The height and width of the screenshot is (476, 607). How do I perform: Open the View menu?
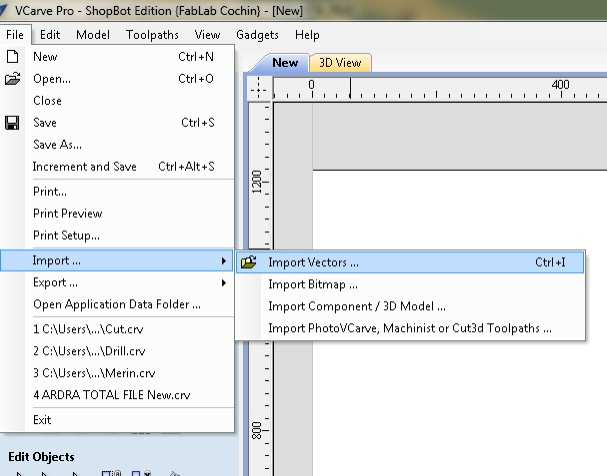coord(207,35)
